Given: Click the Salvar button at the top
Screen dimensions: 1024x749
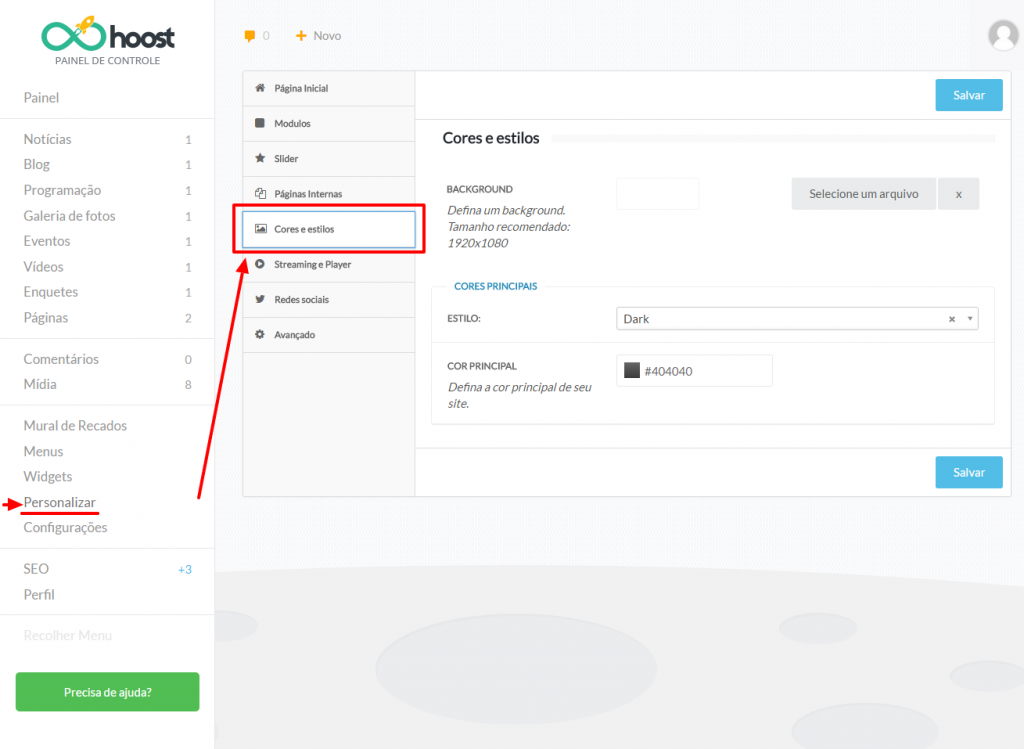Looking at the screenshot, I should coord(968,95).
